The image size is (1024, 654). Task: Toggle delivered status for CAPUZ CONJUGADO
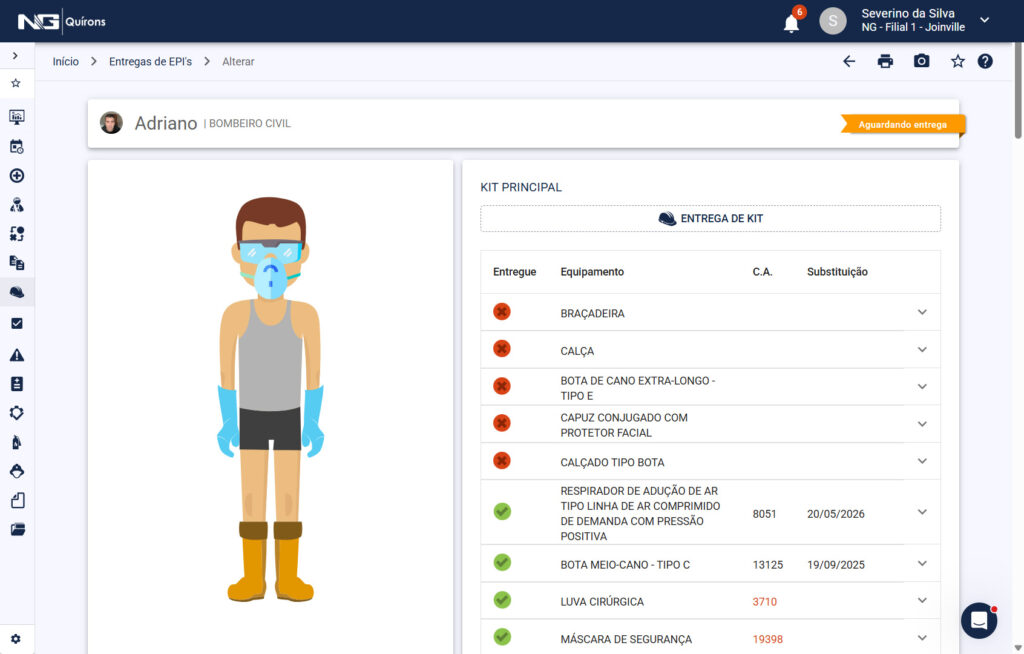[502, 423]
